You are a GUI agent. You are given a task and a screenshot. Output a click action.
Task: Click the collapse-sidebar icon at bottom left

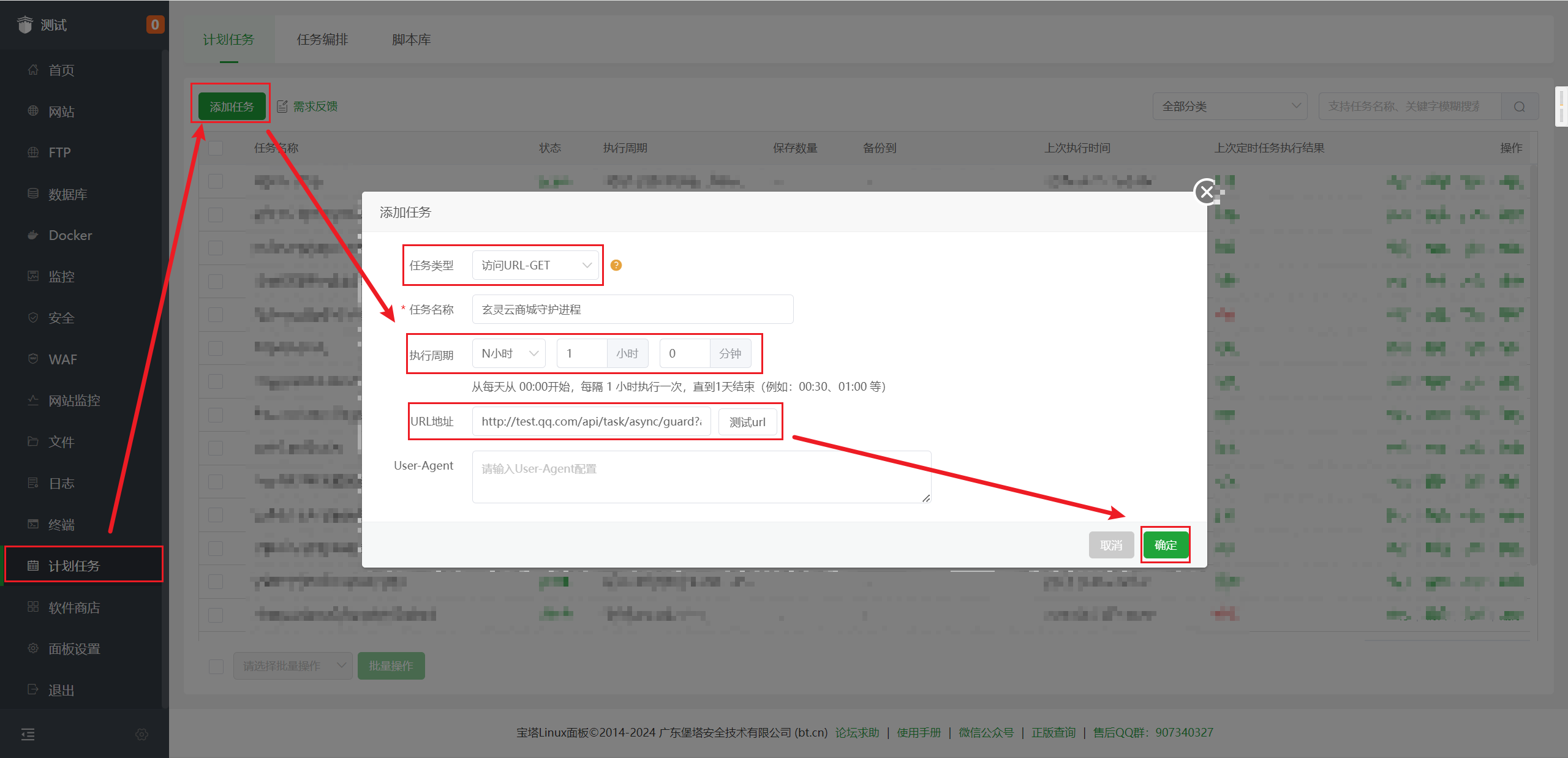(x=28, y=734)
